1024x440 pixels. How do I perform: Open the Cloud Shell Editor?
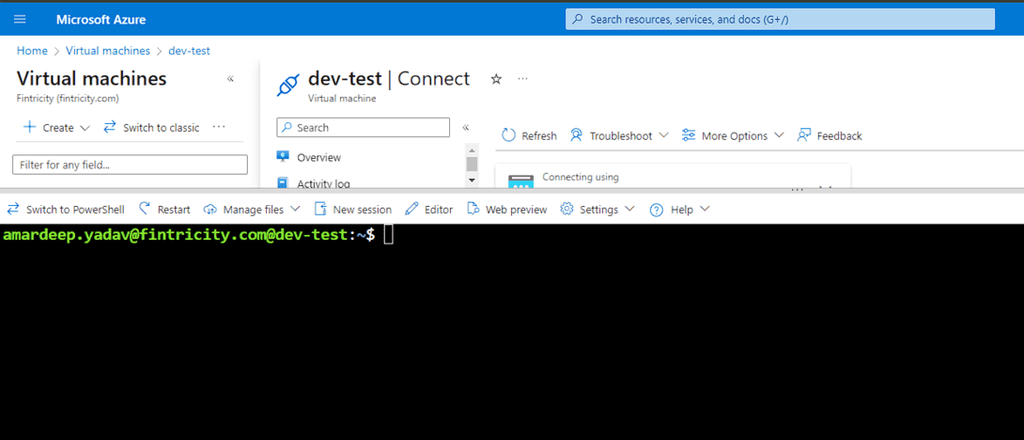click(429, 210)
